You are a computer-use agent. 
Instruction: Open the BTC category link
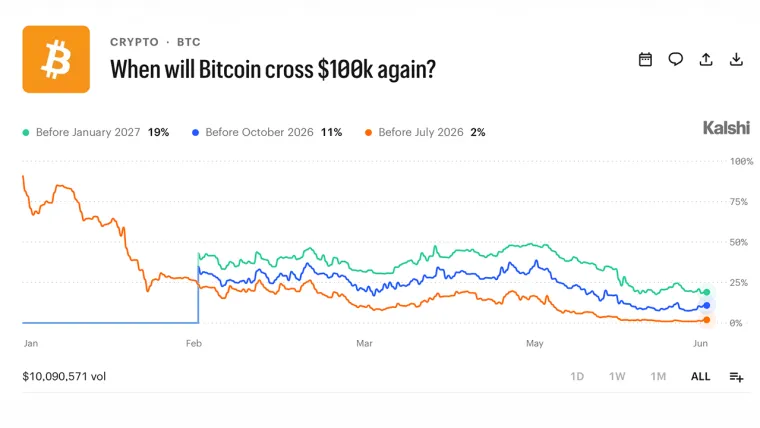[x=189, y=42]
